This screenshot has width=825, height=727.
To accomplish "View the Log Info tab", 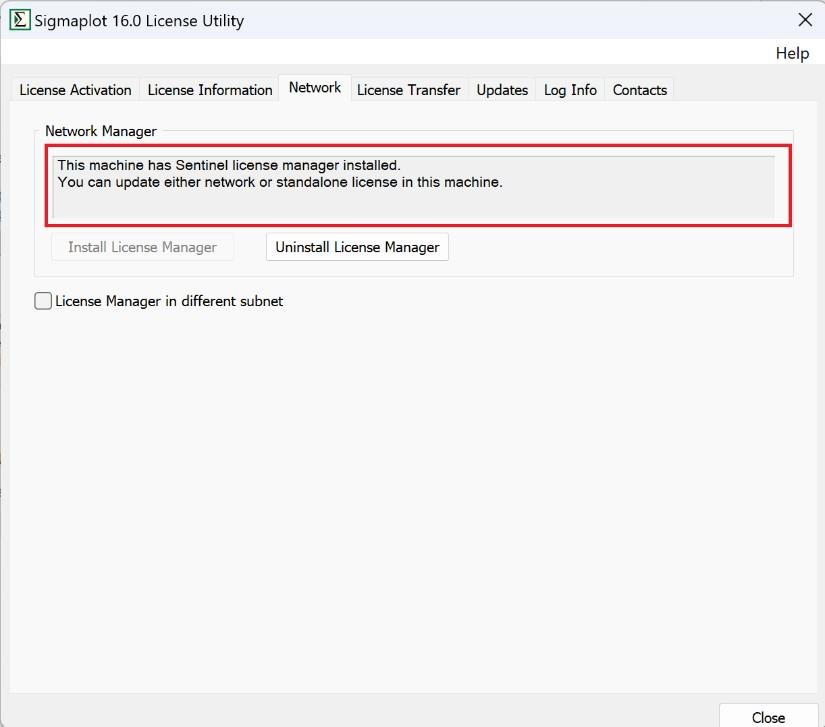I will pos(570,90).
